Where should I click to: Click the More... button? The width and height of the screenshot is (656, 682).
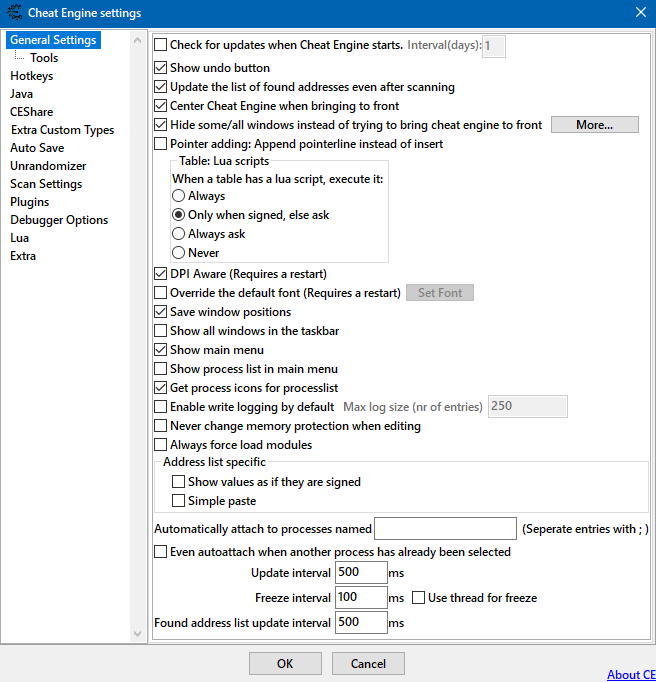tap(594, 125)
